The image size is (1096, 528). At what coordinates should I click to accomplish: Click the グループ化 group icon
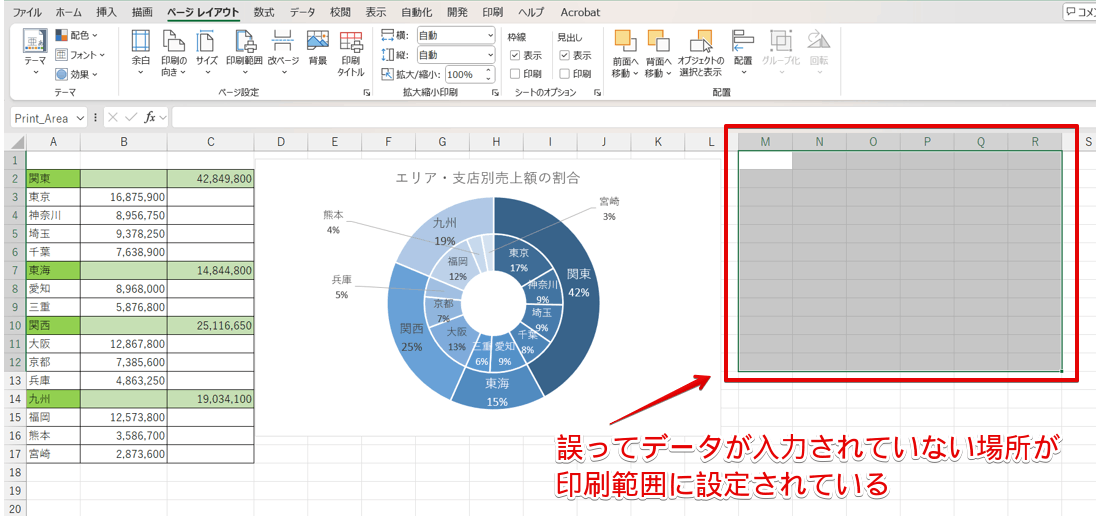point(780,40)
